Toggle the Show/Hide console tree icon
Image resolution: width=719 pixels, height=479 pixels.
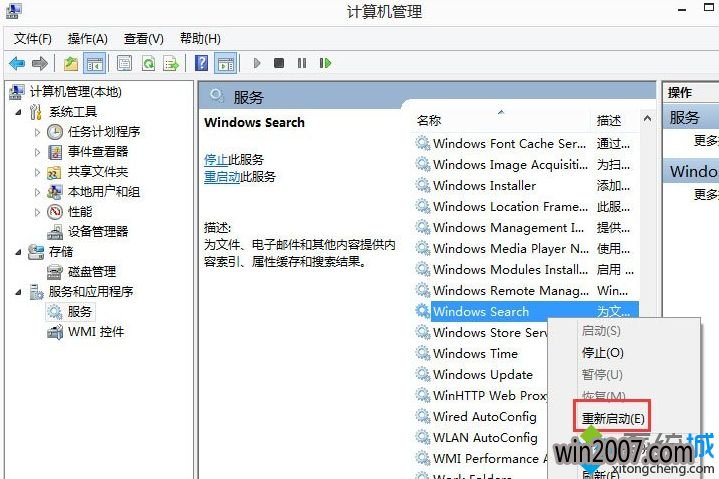click(95, 63)
